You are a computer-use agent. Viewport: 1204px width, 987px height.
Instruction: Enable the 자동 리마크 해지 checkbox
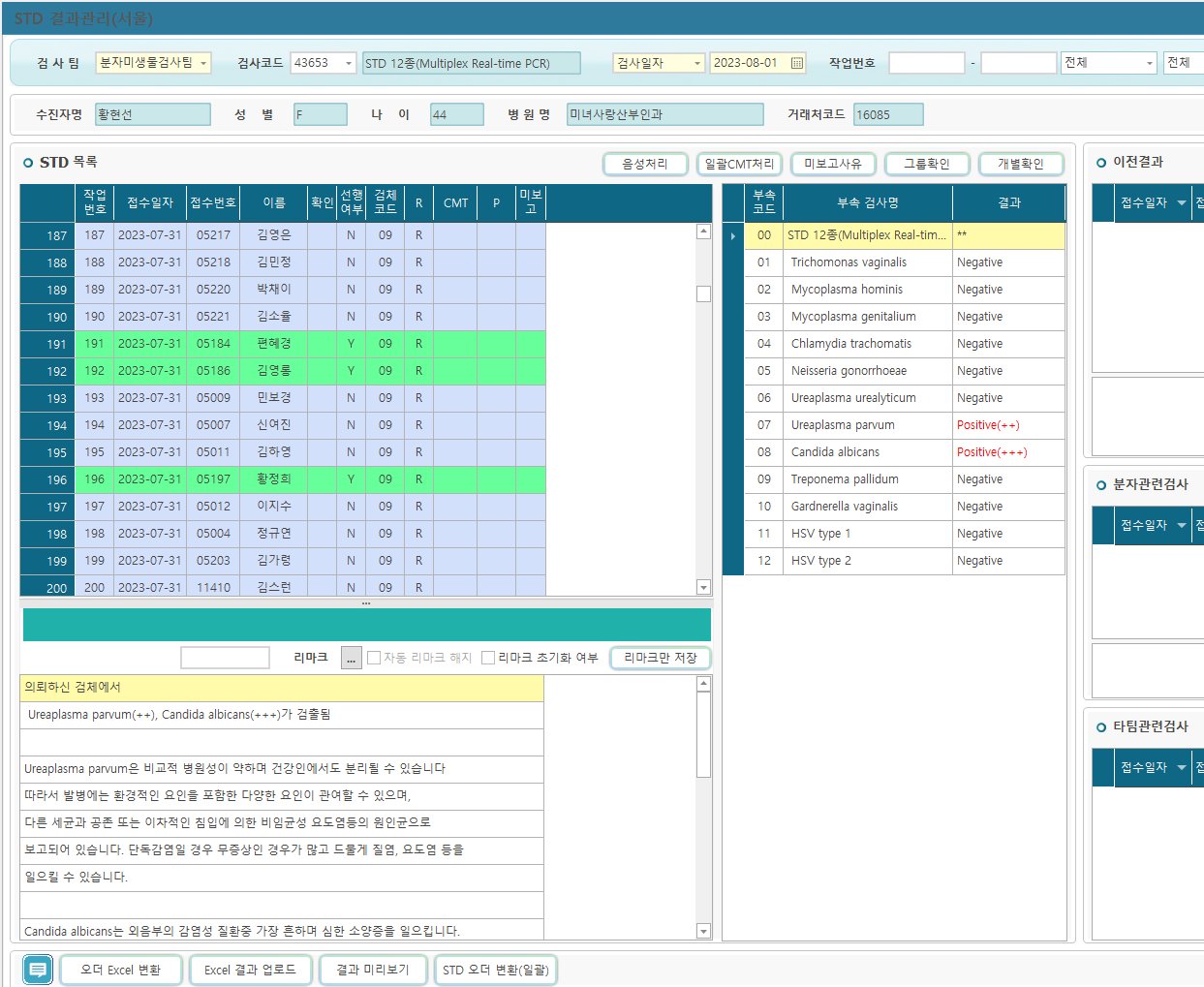(374, 658)
